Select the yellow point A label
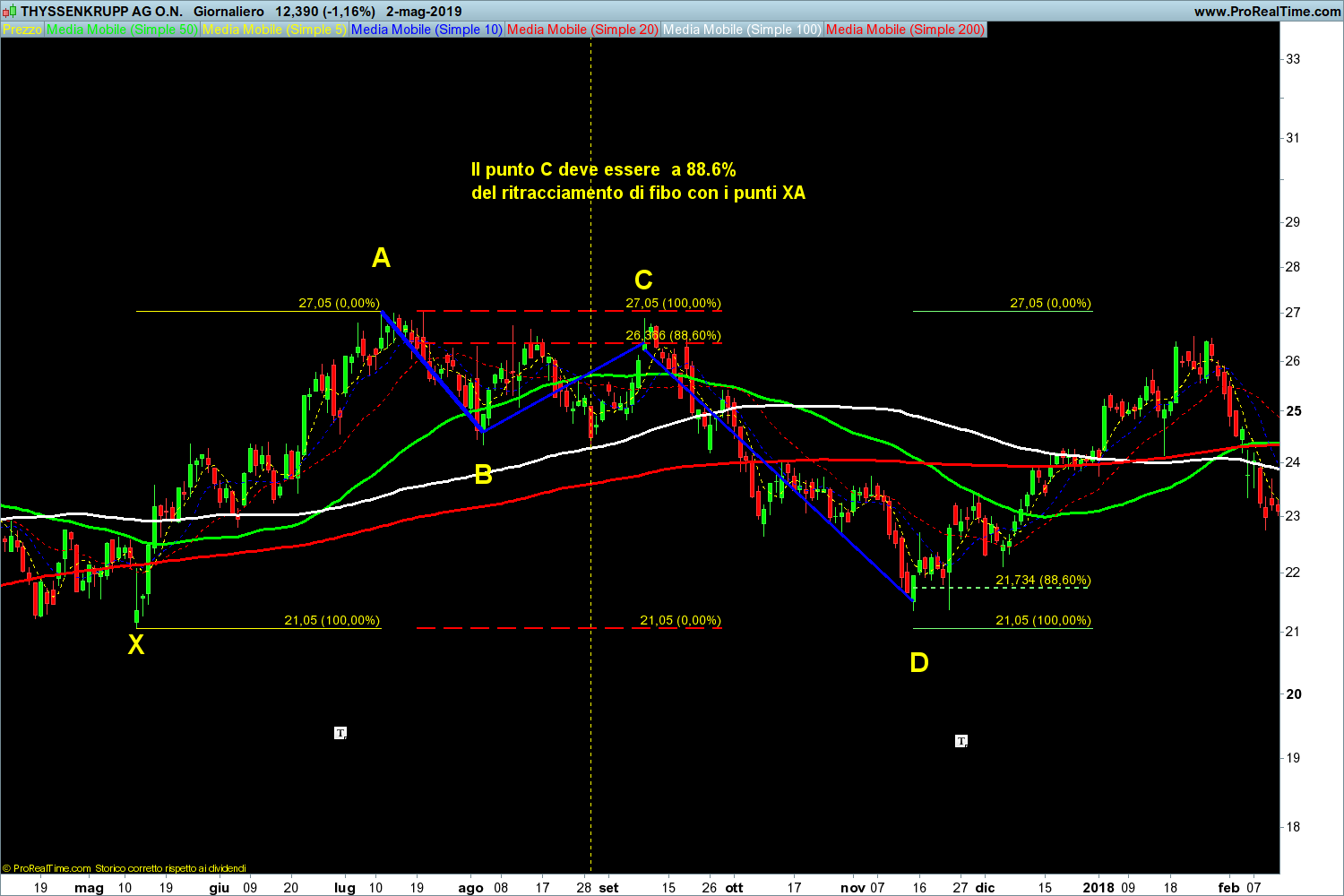 381,258
